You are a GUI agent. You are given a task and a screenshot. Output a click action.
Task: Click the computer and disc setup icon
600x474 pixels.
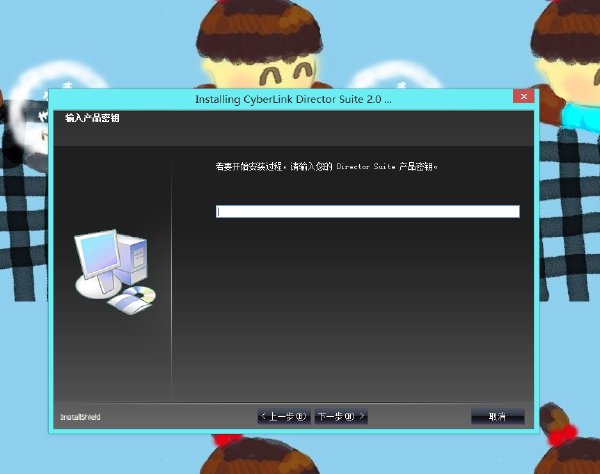[x=115, y=271]
